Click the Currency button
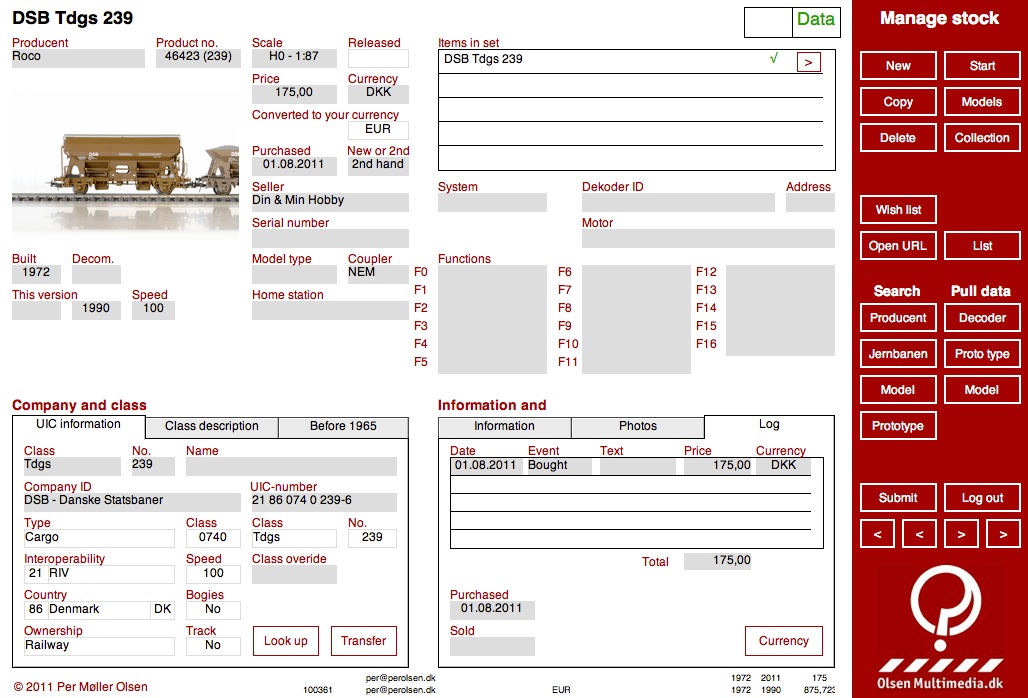This screenshot has height=698, width=1028. click(783, 641)
